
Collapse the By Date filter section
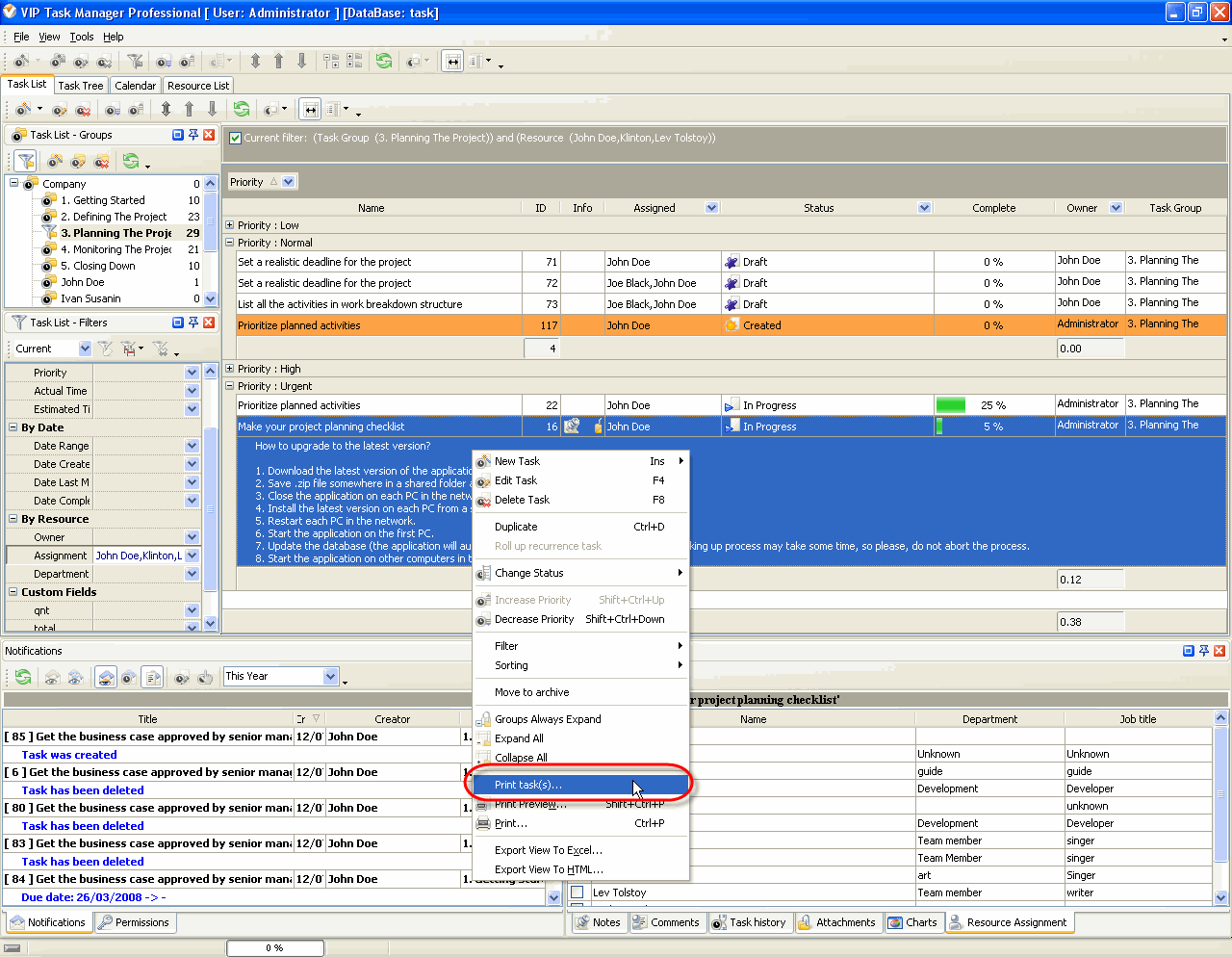(x=13, y=427)
